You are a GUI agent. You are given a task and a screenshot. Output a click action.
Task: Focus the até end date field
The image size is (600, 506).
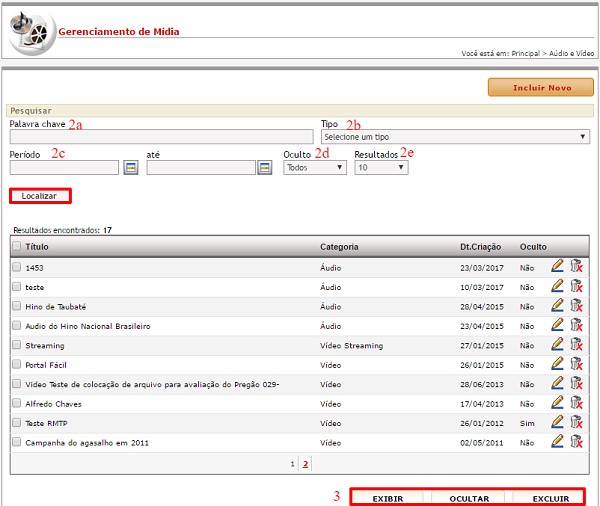tap(201, 168)
